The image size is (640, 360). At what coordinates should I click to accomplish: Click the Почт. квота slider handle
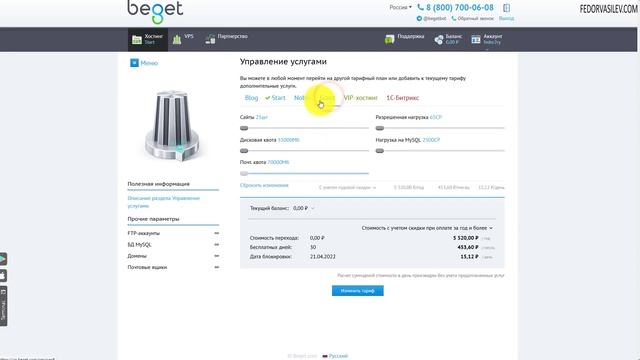[x=244, y=173]
